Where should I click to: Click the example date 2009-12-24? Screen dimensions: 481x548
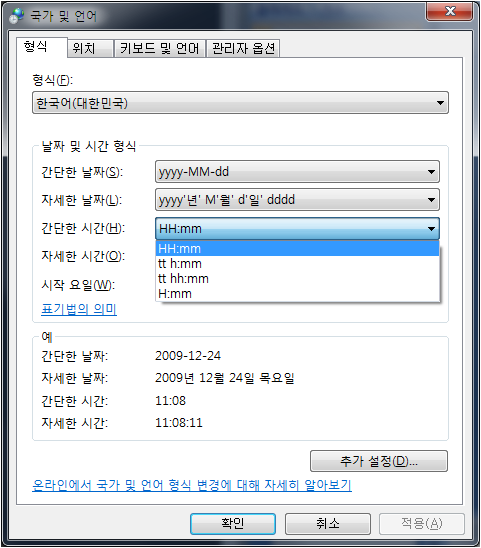click(x=188, y=356)
